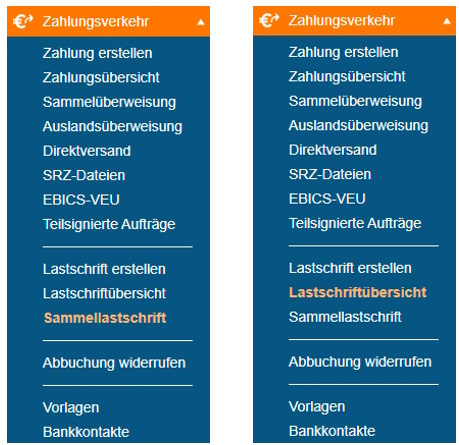Select Auslandsüberweisung in right menu
This screenshot has height=445, width=459.
[x=358, y=126]
